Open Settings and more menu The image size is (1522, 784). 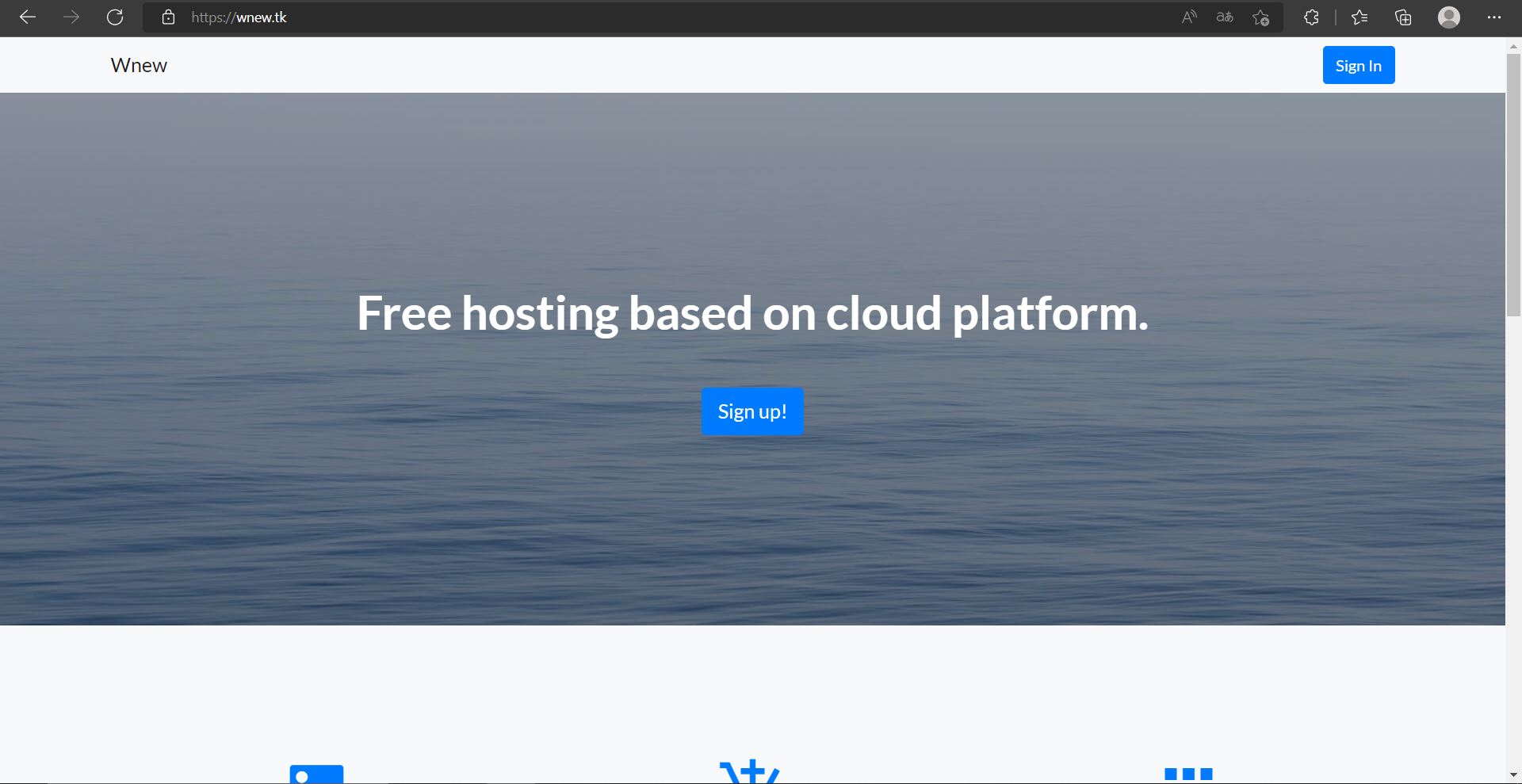coord(1494,17)
